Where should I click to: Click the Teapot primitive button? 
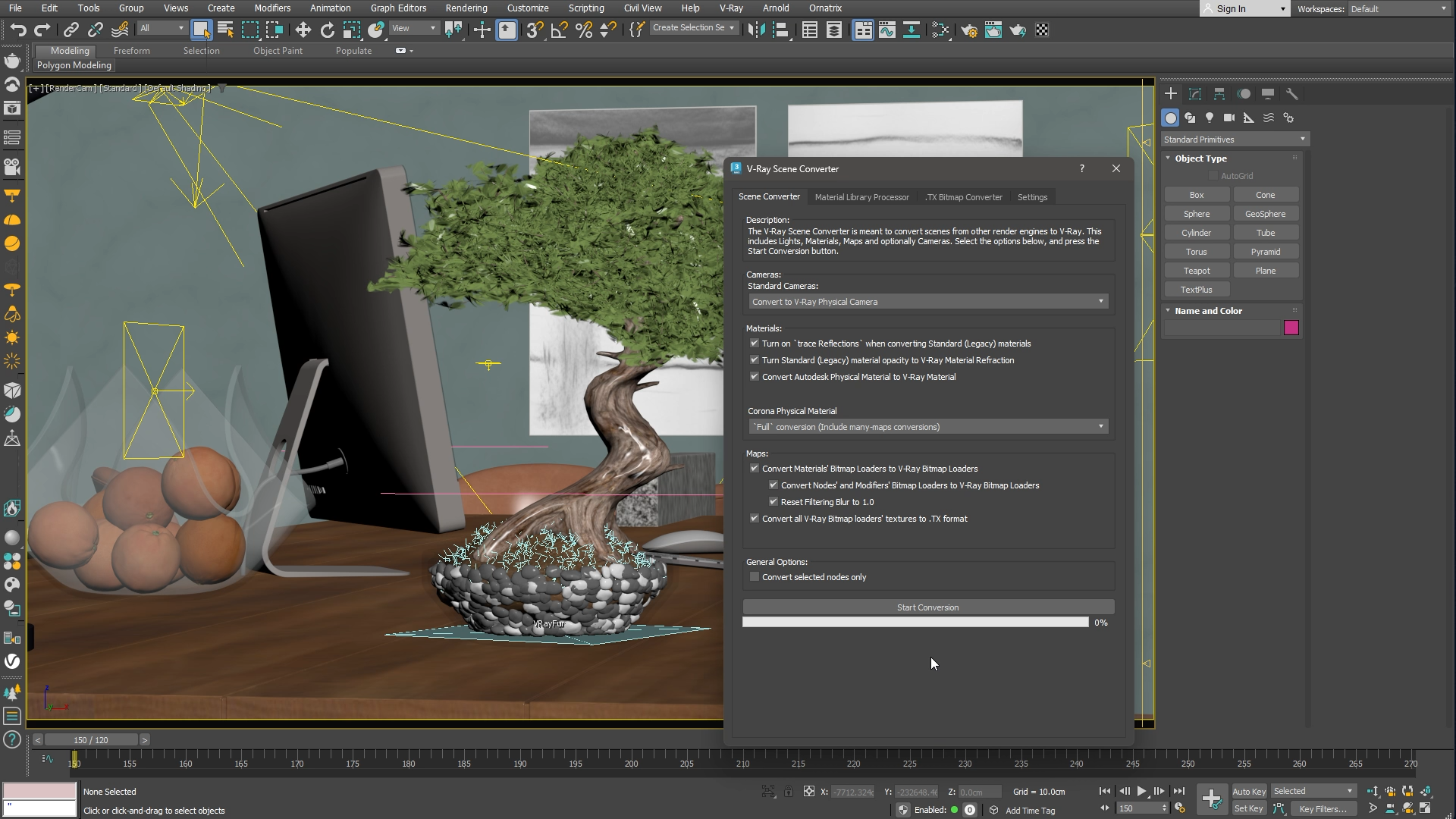pyautogui.click(x=1197, y=270)
